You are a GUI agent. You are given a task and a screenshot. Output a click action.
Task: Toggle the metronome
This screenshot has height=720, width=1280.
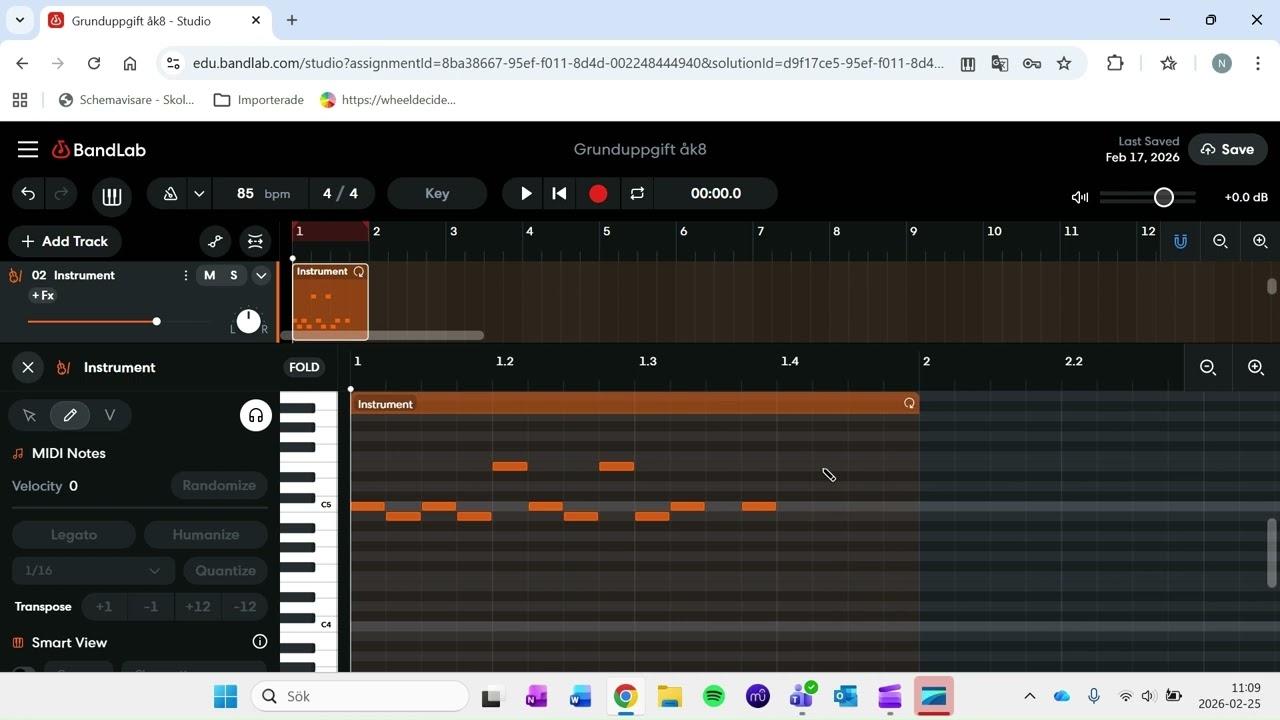170,194
